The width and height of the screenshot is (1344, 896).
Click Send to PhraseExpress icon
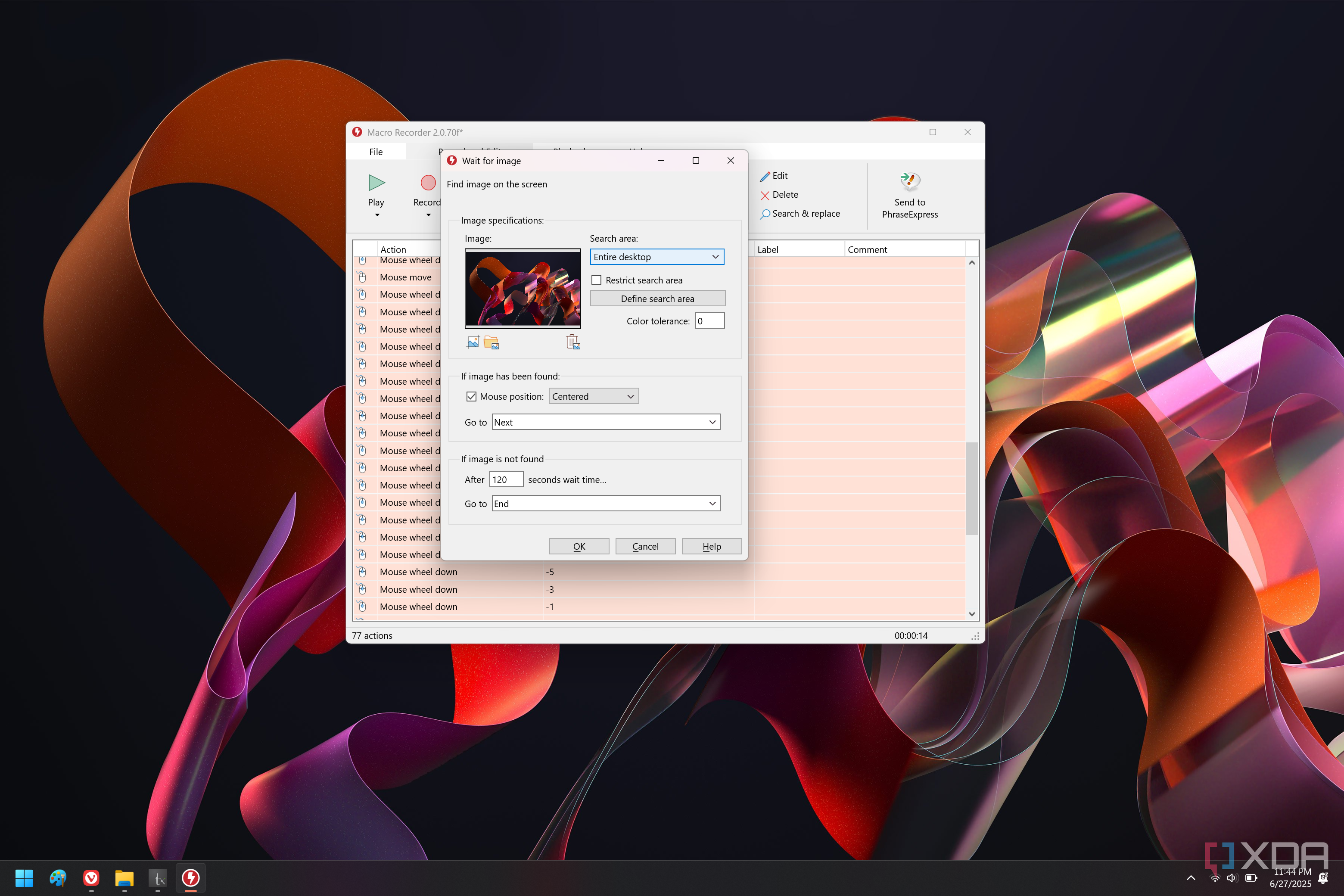[x=910, y=181]
